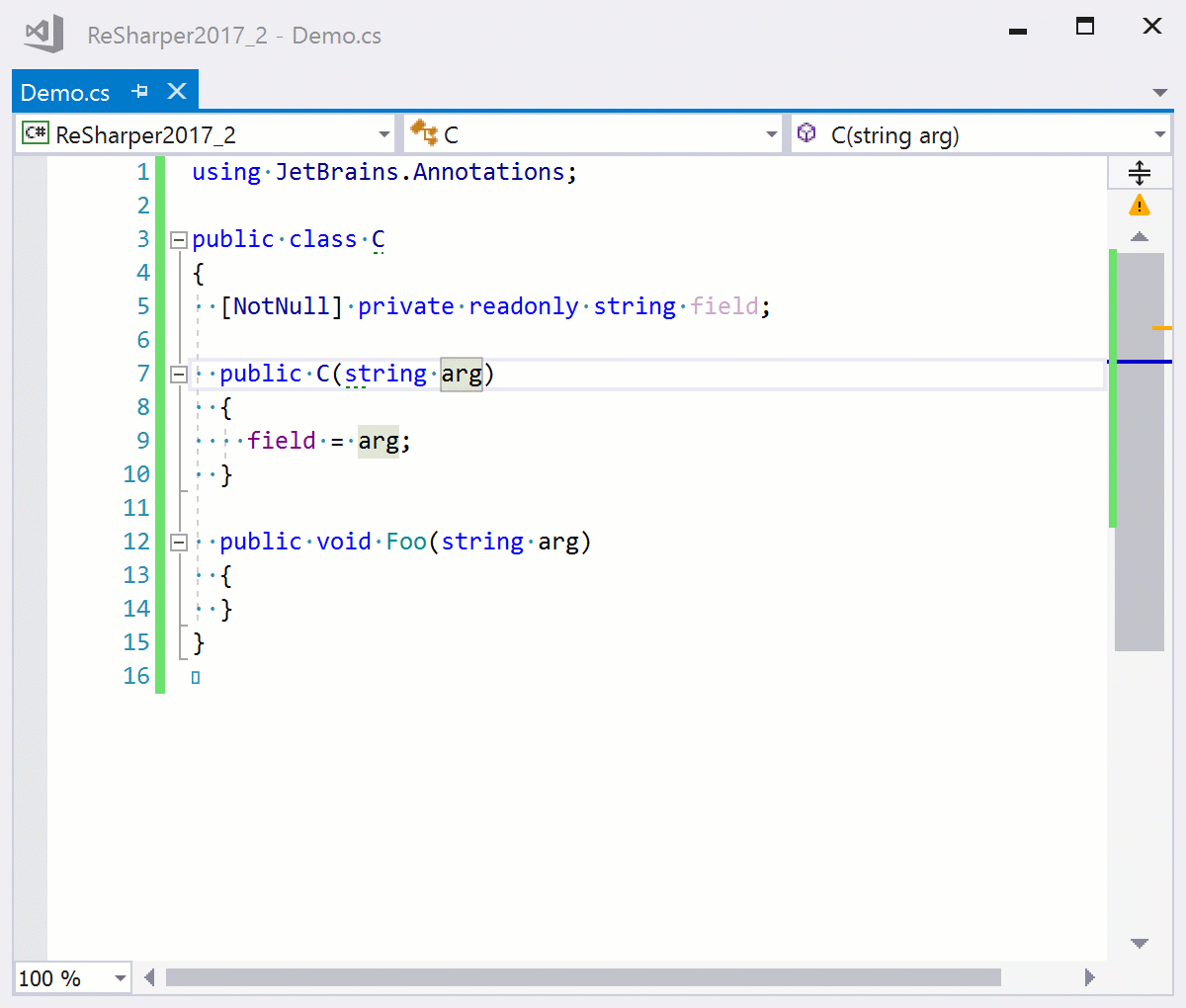Image resolution: width=1186 pixels, height=1008 pixels.
Task: Click purple 'field' on line 9
Action: pyautogui.click(x=282, y=441)
